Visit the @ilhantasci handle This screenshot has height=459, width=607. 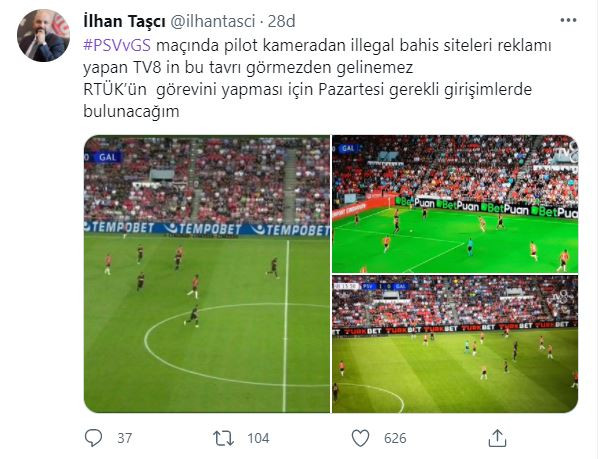point(212,21)
